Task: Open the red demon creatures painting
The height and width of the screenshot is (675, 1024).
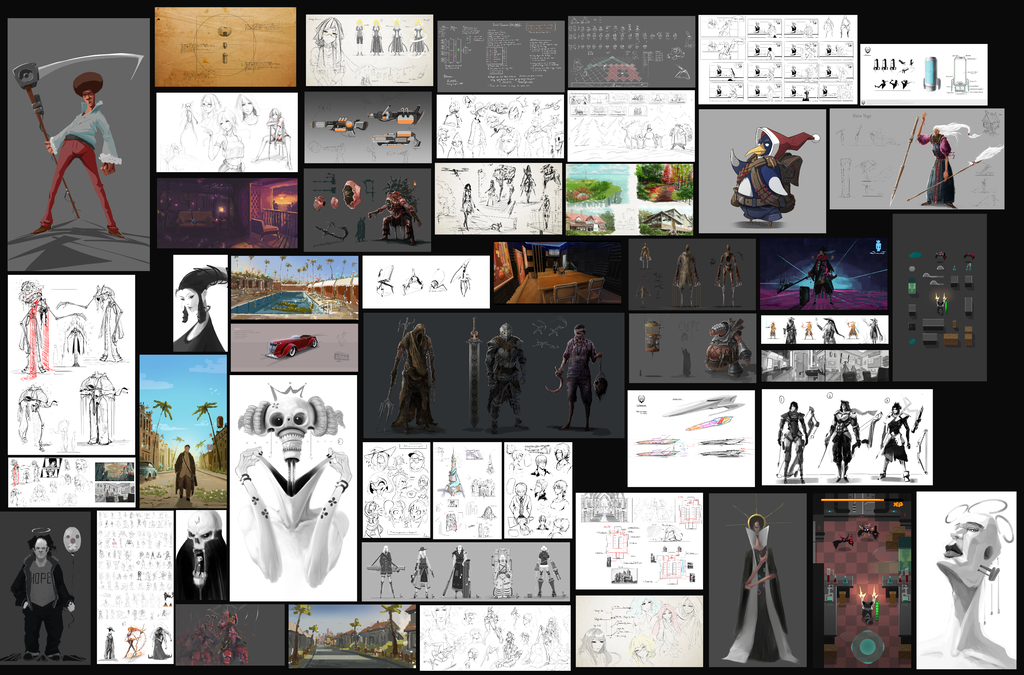Action: click(x=230, y=635)
